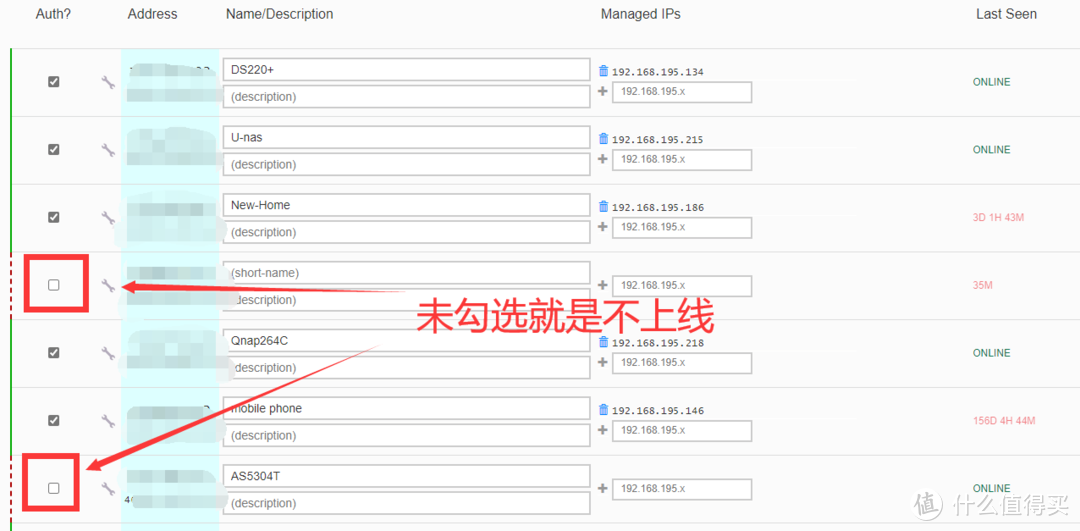
Task: Edit the DS220+ name field
Action: [406, 70]
